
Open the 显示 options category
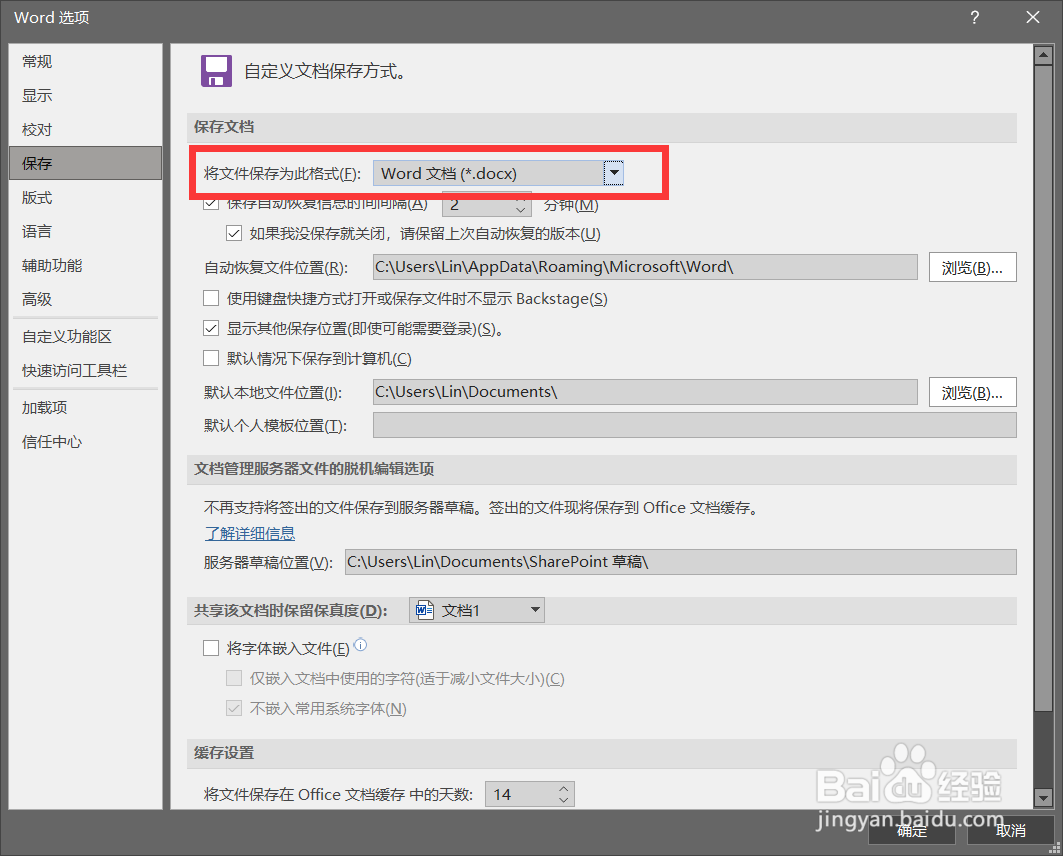[x=85, y=96]
